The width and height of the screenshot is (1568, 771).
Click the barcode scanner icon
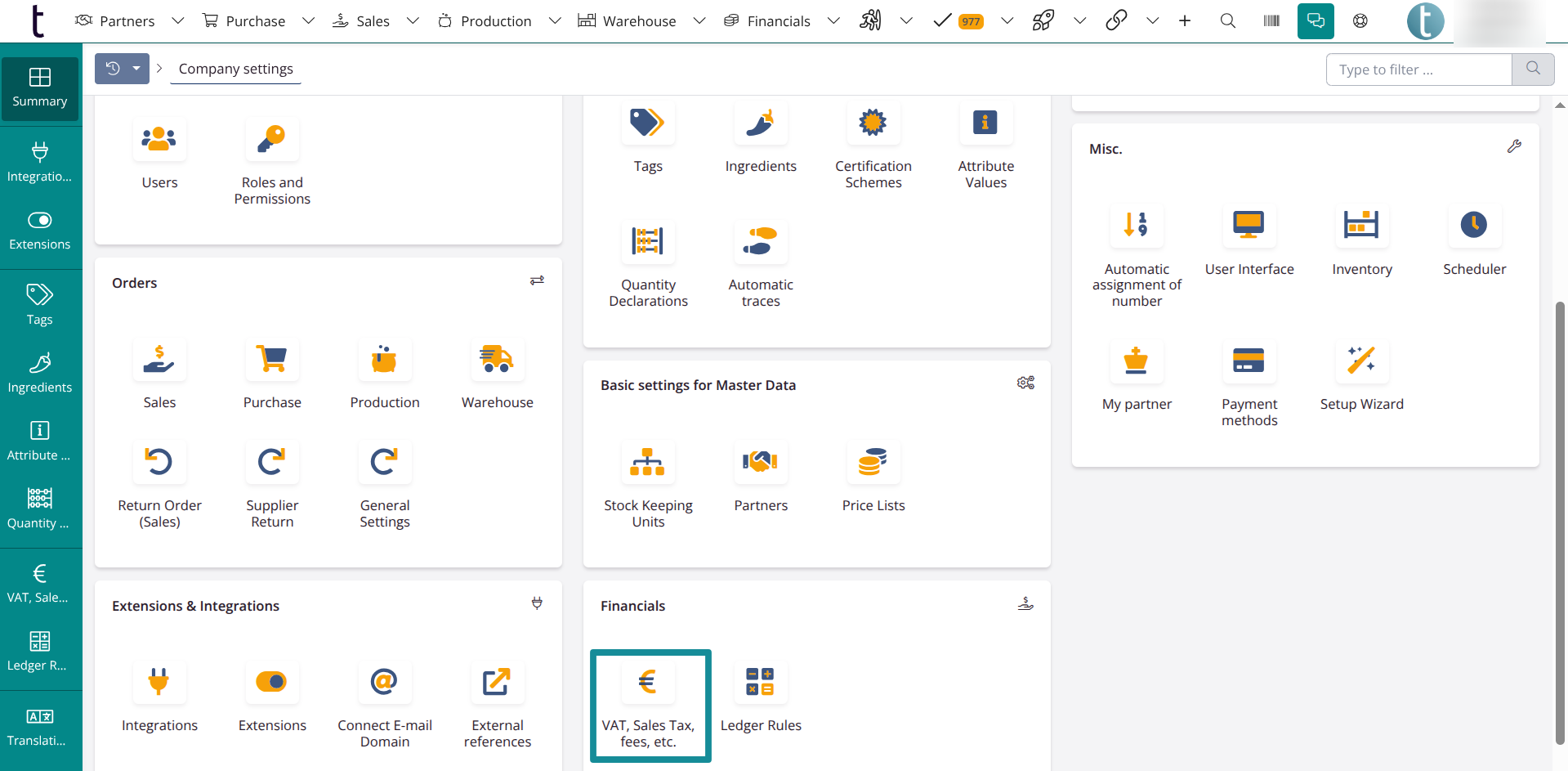click(1271, 21)
